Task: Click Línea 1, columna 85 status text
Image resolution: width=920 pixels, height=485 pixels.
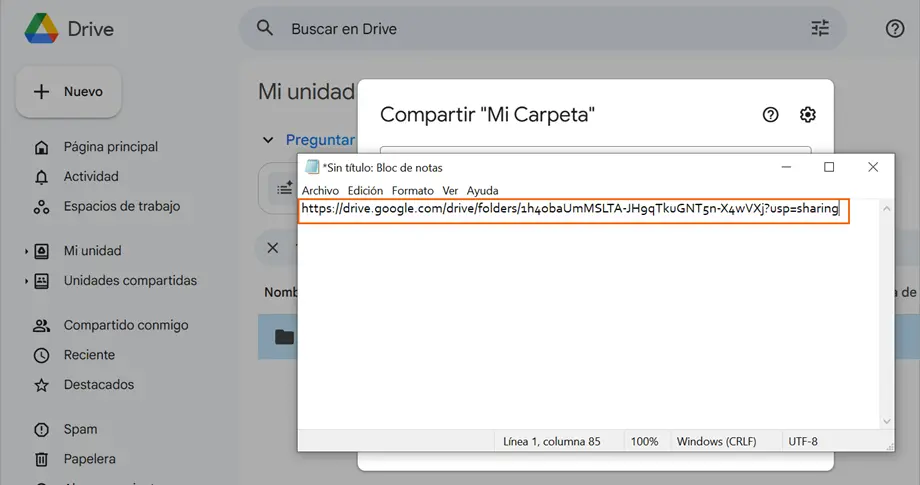Action: (x=552, y=442)
